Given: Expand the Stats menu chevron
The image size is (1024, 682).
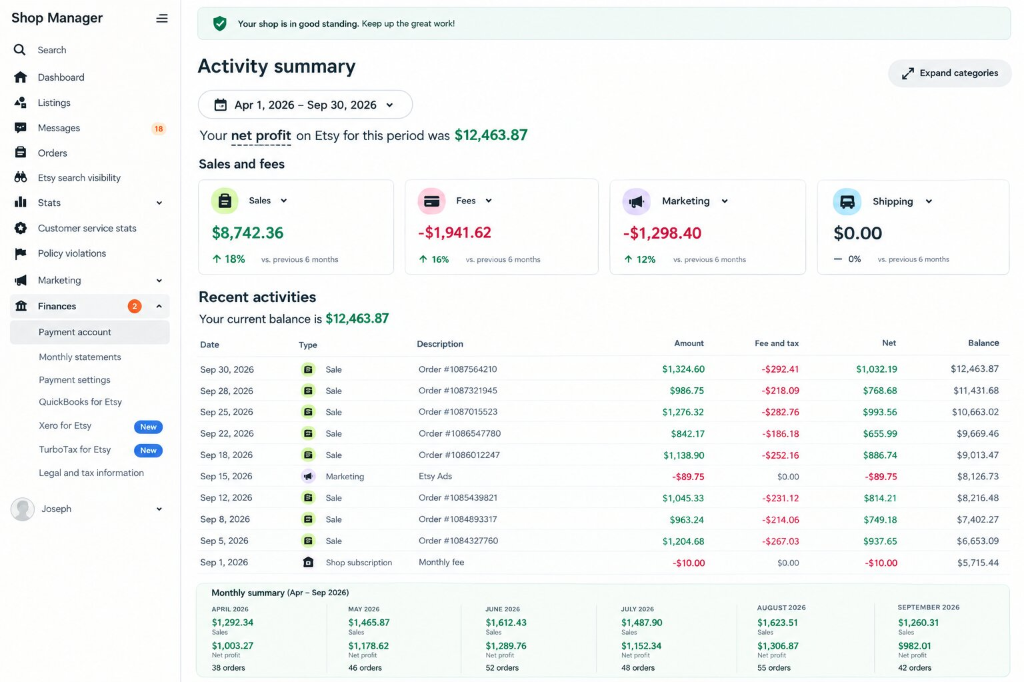Looking at the screenshot, I should [159, 203].
